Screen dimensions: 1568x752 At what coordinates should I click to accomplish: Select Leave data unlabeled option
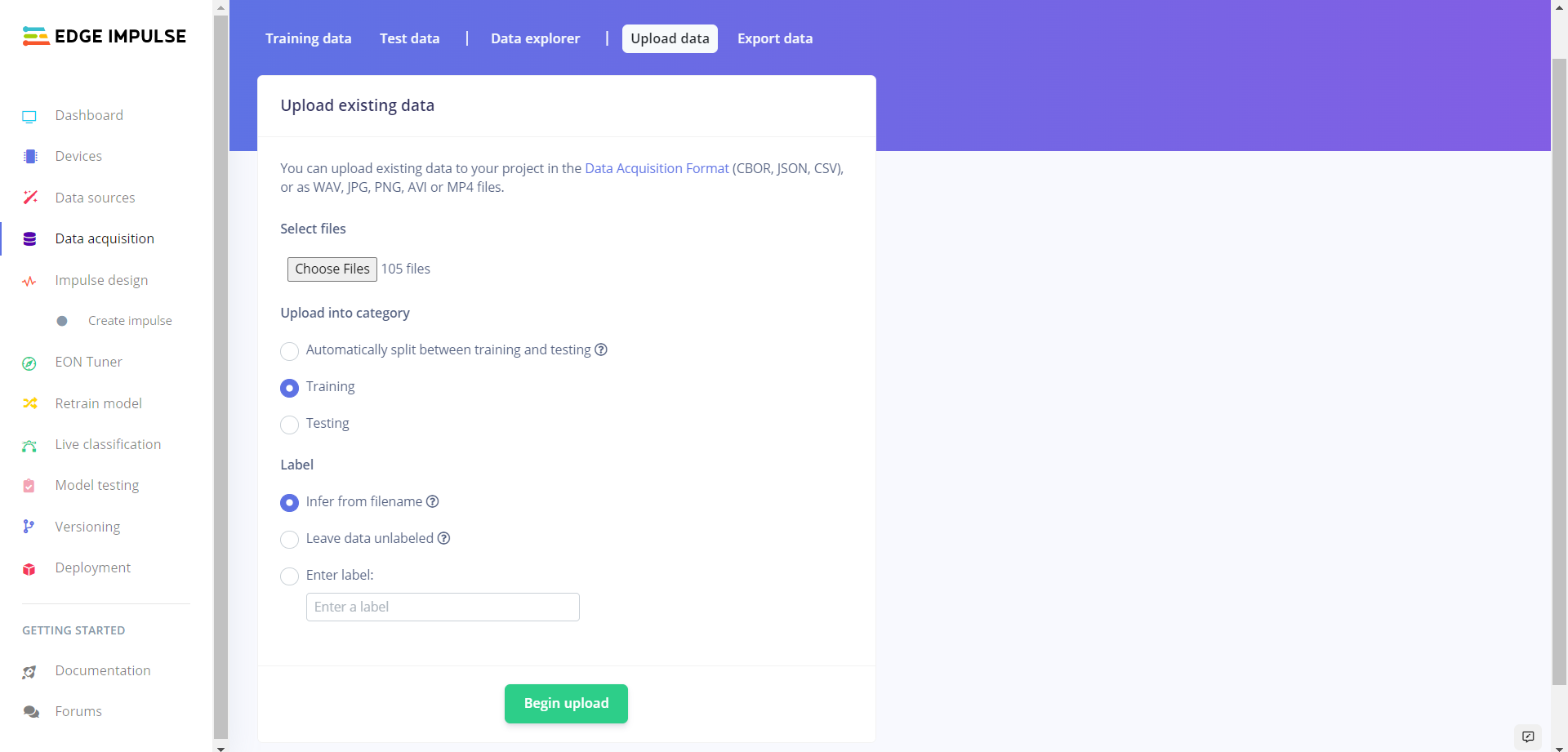coord(289,540)
